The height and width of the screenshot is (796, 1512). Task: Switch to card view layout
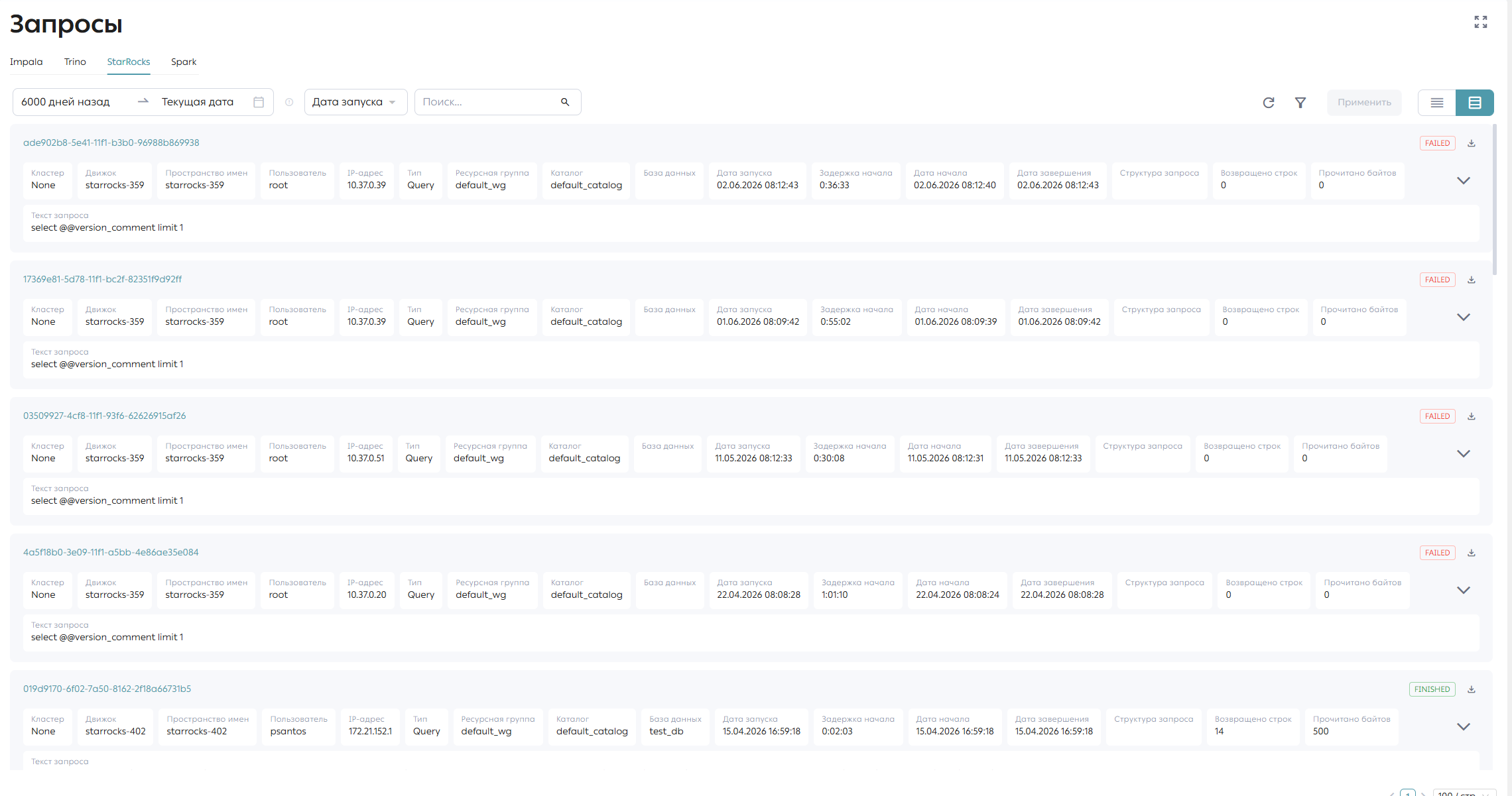tap(1475, 103)
